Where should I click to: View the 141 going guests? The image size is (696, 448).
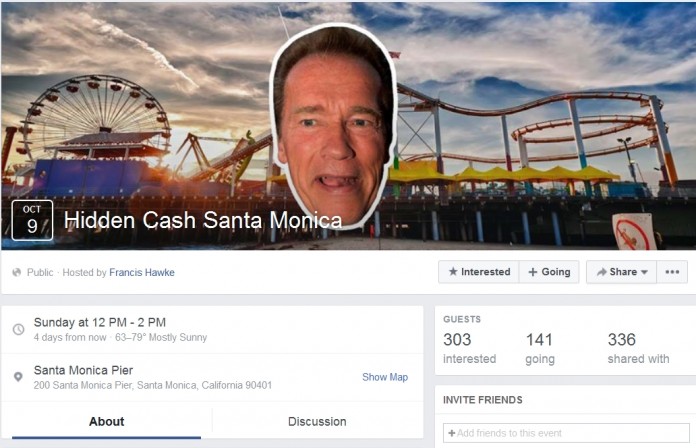(540, 349)
